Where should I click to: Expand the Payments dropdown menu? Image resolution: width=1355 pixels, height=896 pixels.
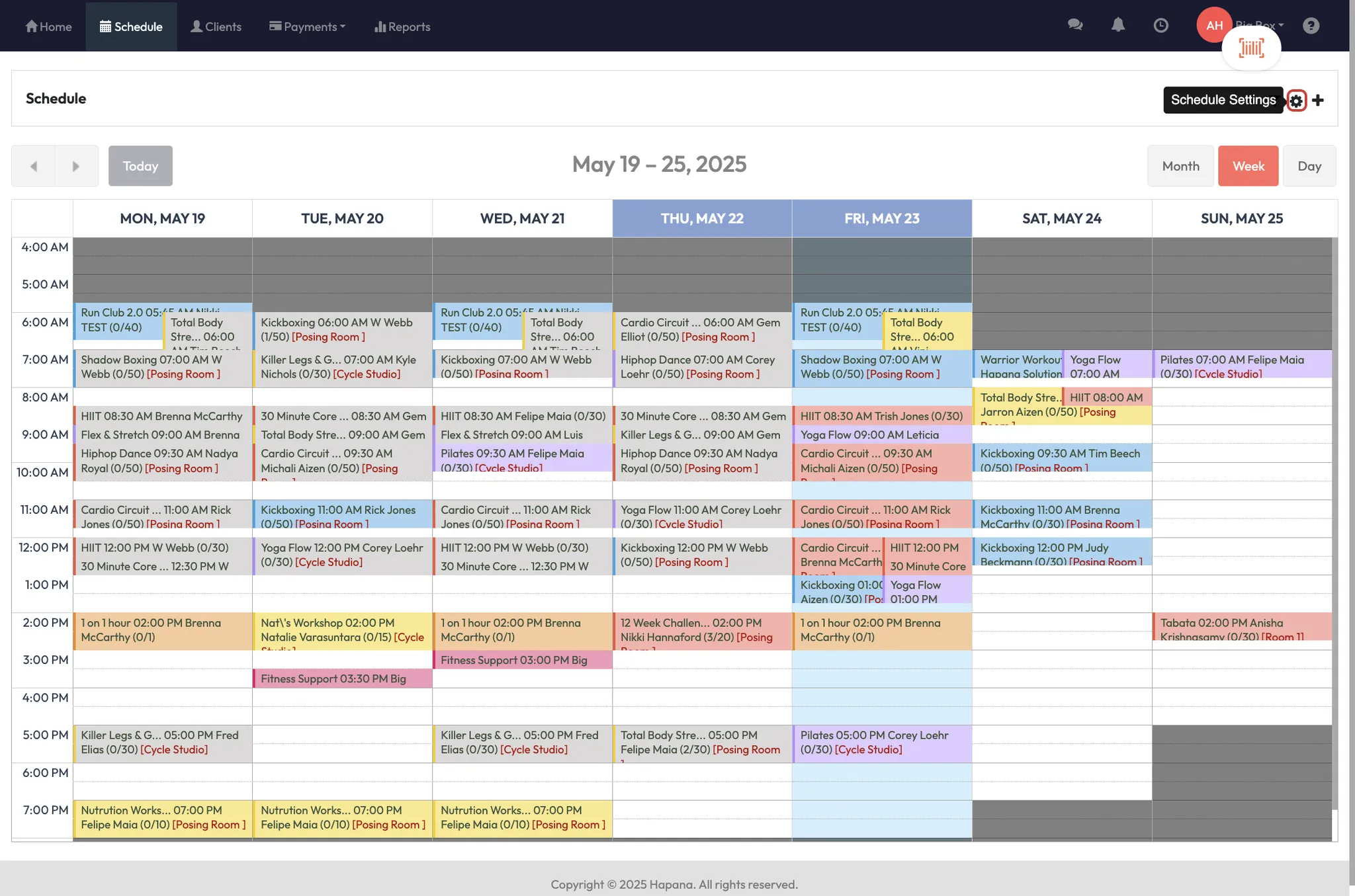tap(308, 26)
